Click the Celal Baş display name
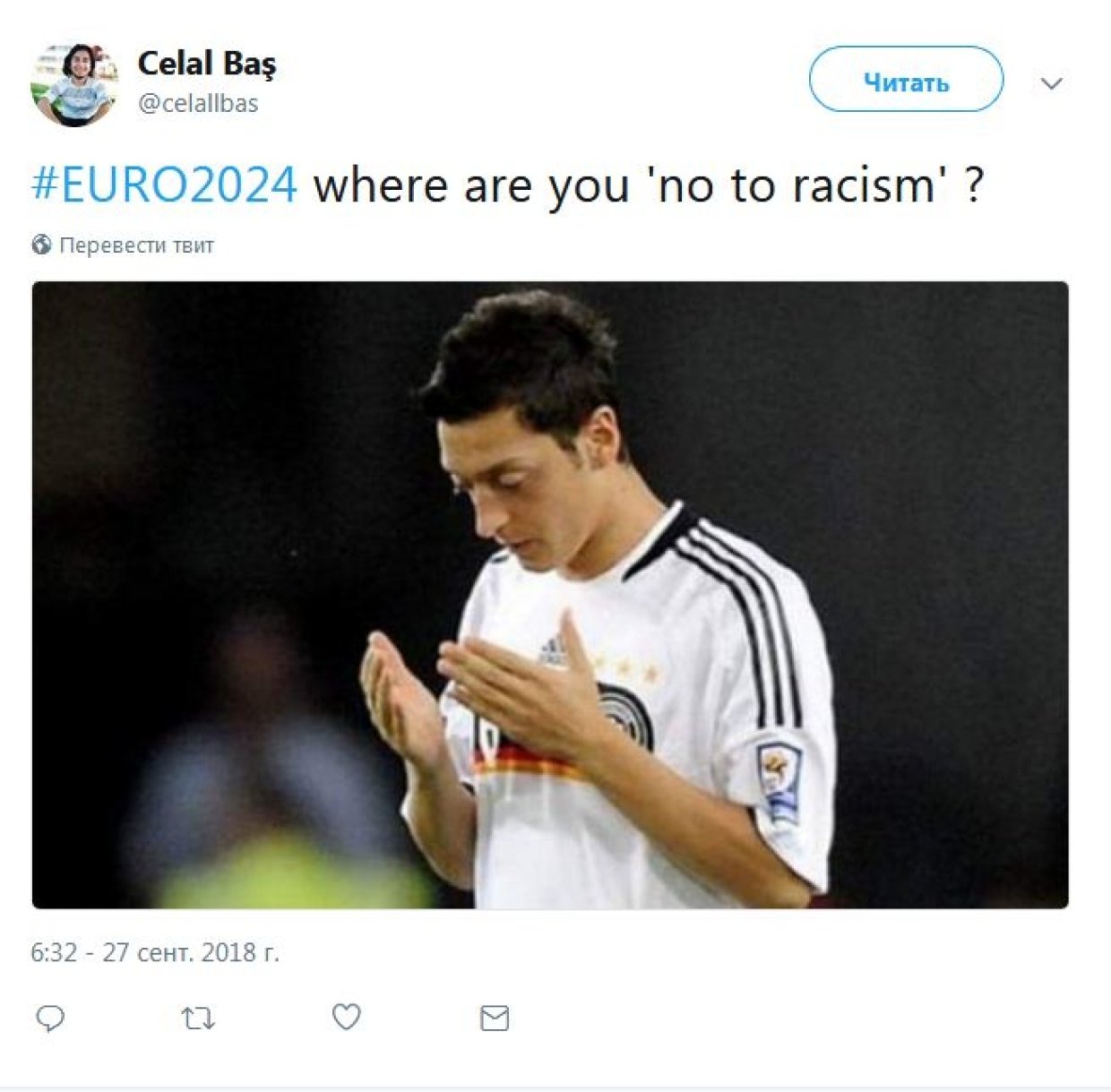Screen dimensions: 1111x1092 pyautogui.click(x=207, y=64)
